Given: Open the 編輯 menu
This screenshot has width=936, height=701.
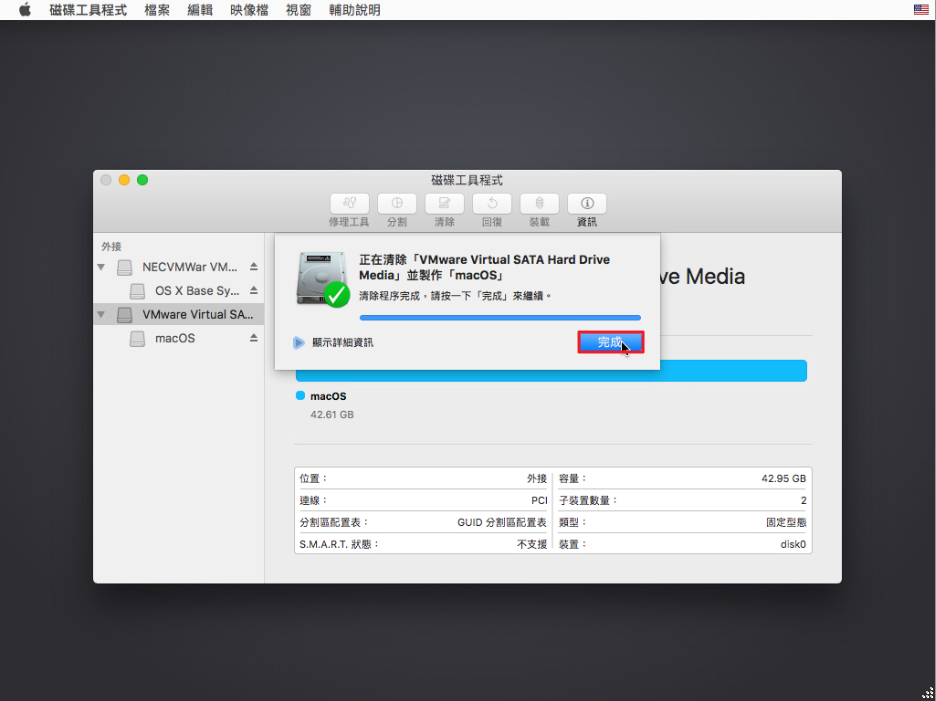Looking at the screenshot, I should 200,10.
